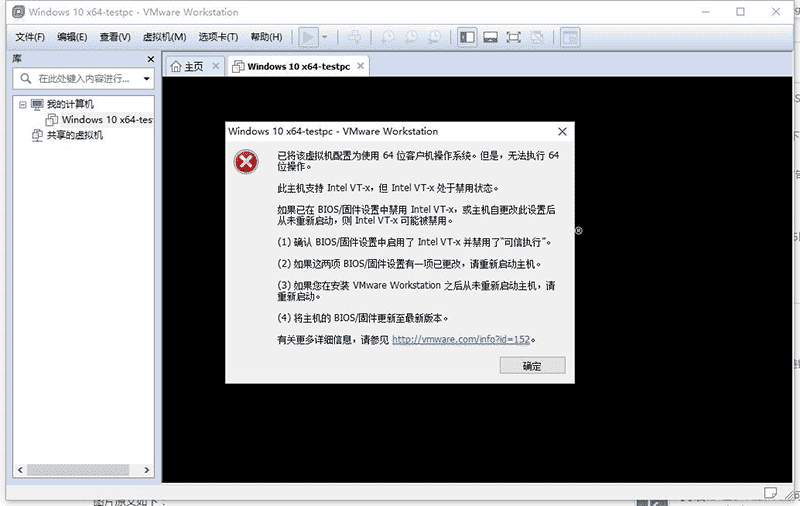The width and height of the screenshot is (800, 506).
Task: Maximize the VMware Workstation window
Action: point(740,12)
